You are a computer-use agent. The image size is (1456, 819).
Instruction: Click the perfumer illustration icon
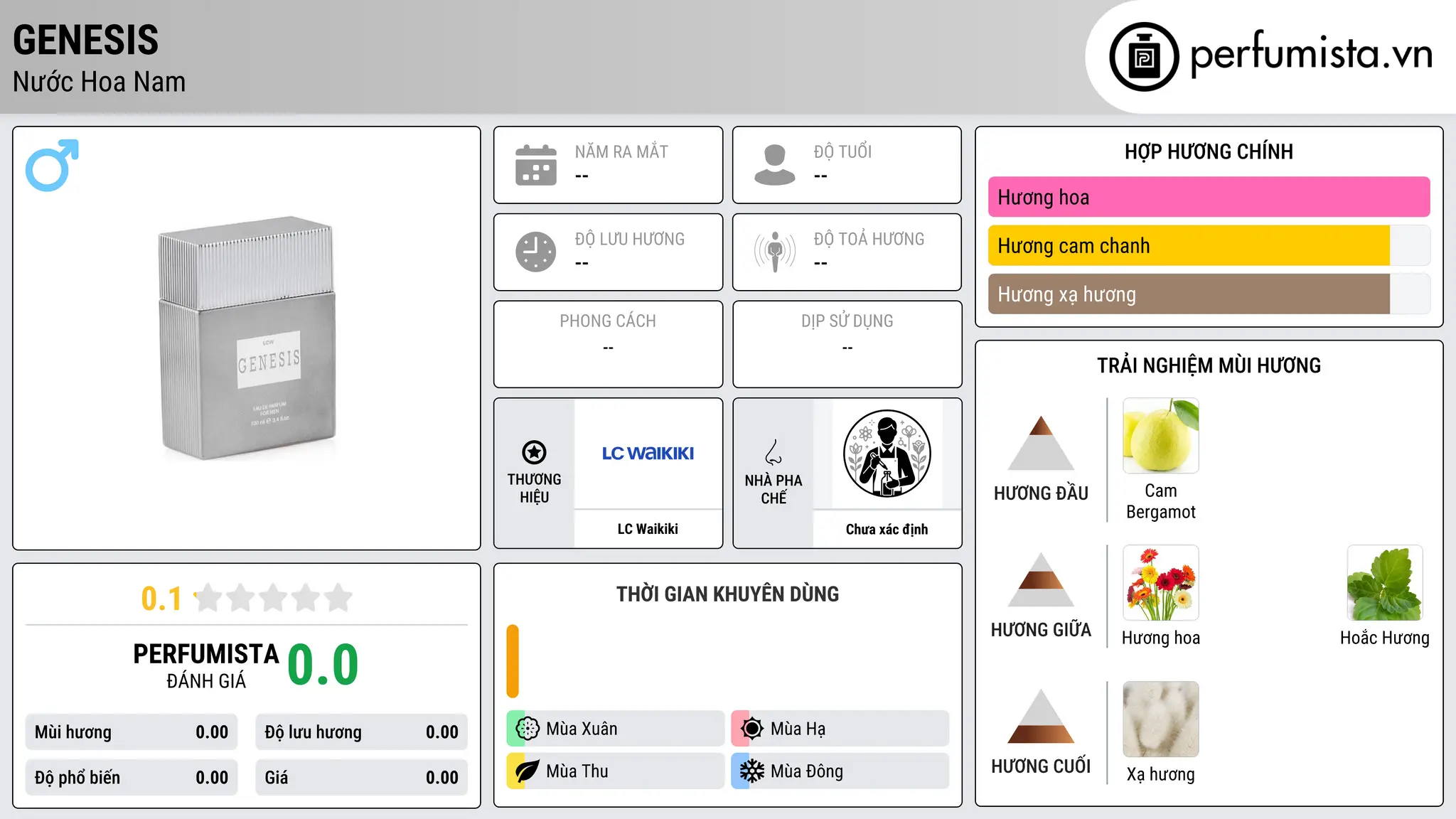pyautogui.click(x=887, y=454)
